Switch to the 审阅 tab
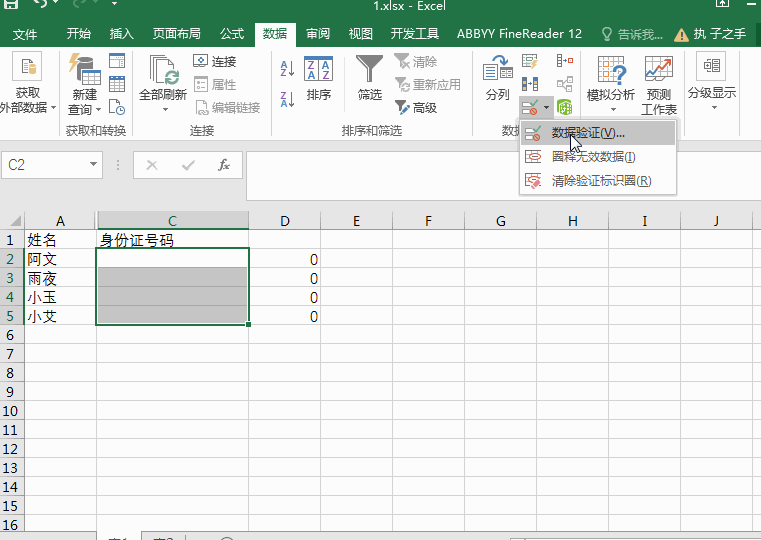The width and height of the screenshot is (761, 540). click(x=318, y=33)
